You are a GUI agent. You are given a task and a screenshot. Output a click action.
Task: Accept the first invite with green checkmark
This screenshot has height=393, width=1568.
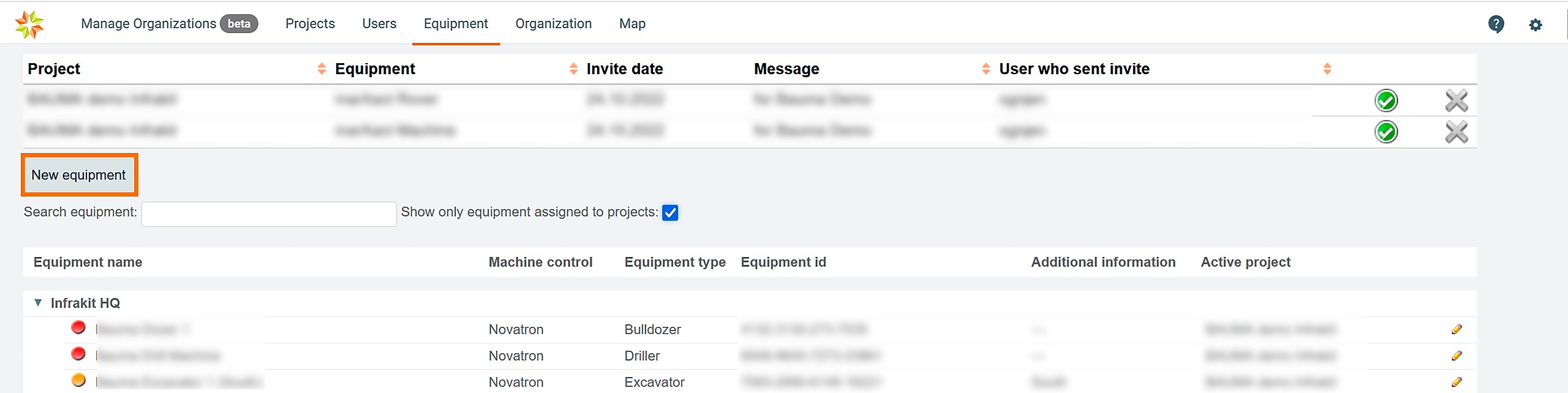(1385, 100)
